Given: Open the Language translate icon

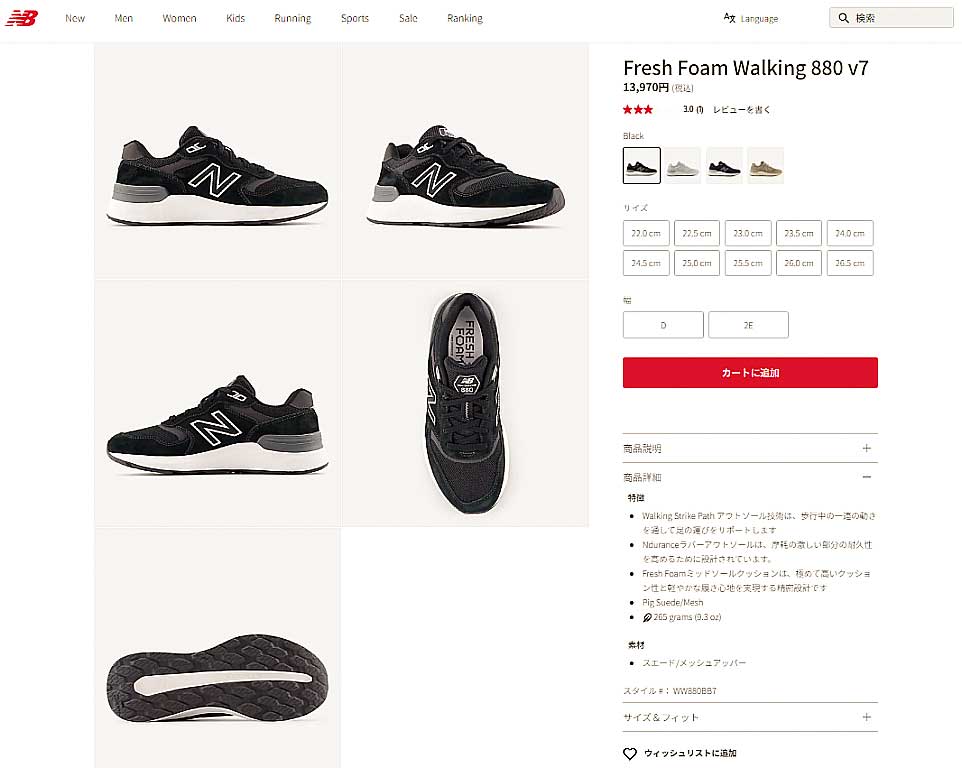Looking at the screenshot, I should (730, 18).
